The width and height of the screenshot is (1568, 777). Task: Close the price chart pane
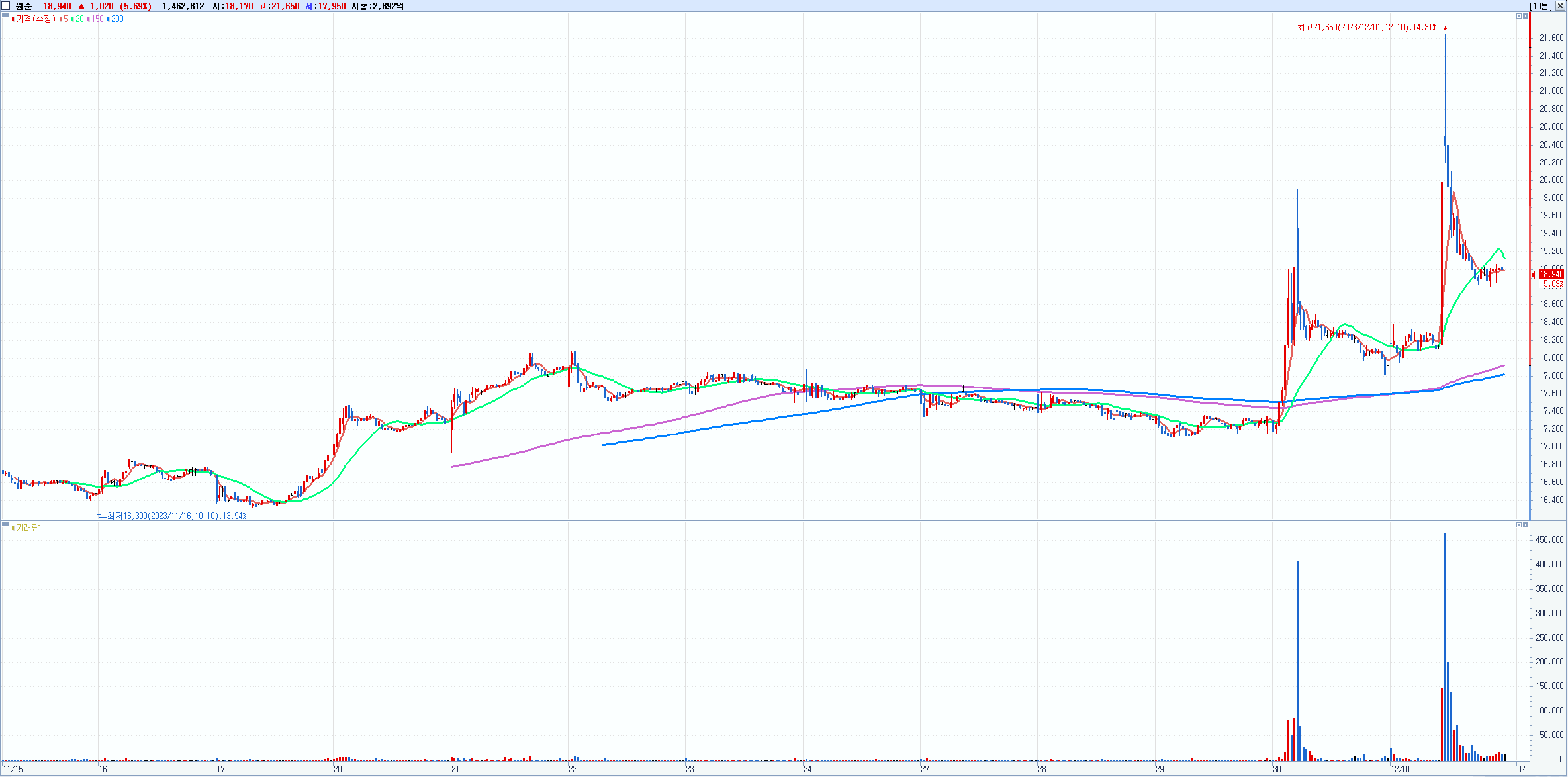coord(1526,16)
